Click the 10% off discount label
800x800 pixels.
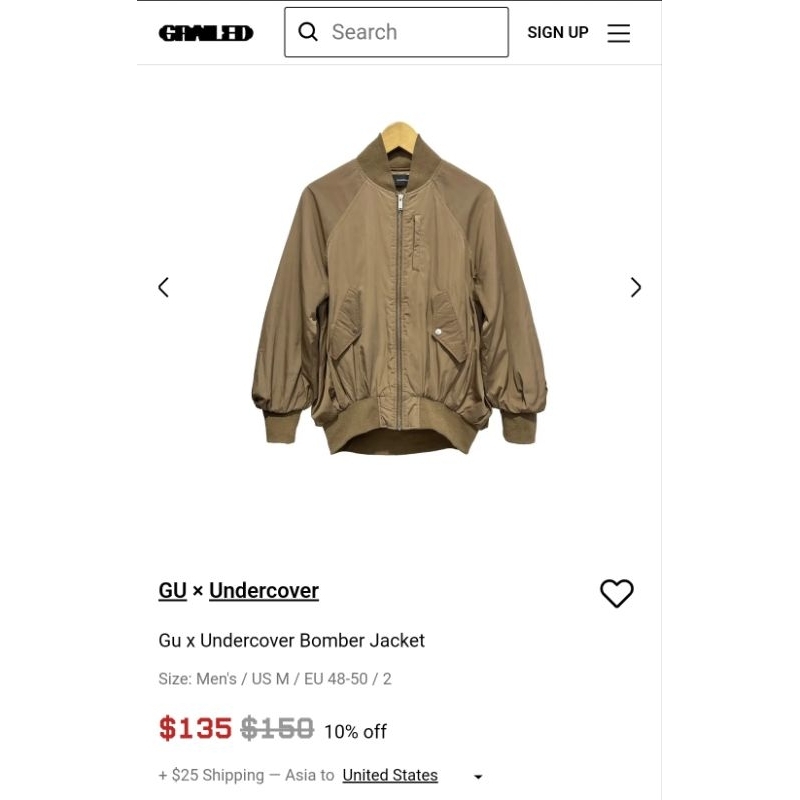coord(356,731)
